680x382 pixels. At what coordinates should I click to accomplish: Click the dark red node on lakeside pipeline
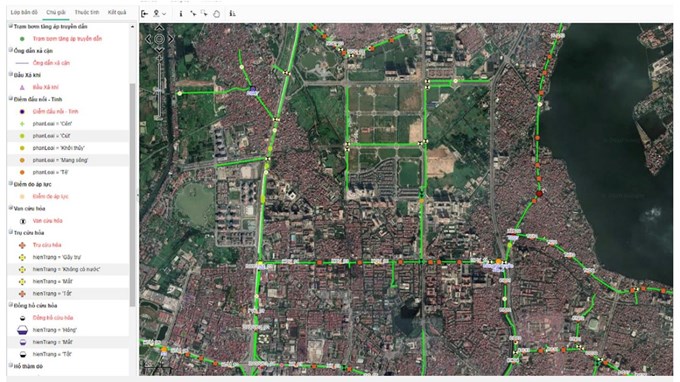pyautogui.click(x=539, y=193)
